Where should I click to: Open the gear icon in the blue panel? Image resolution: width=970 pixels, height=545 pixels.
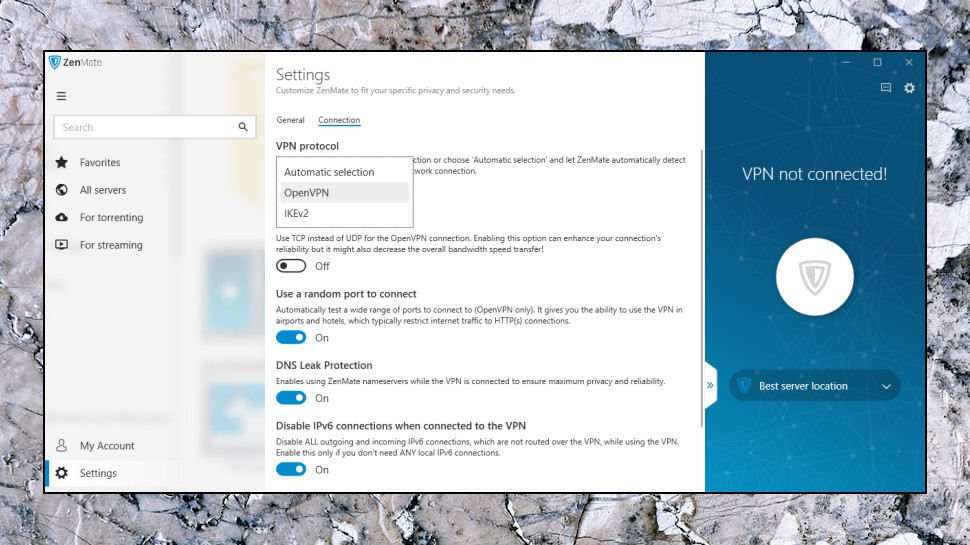(909, 88)
